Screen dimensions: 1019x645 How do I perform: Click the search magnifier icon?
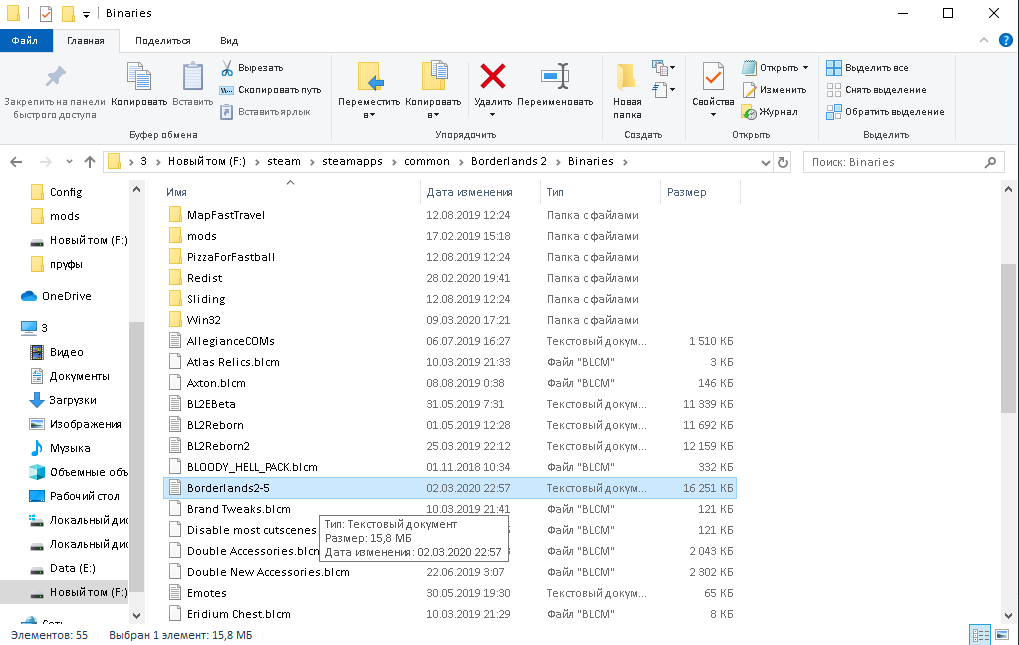[x=990, y=162]
